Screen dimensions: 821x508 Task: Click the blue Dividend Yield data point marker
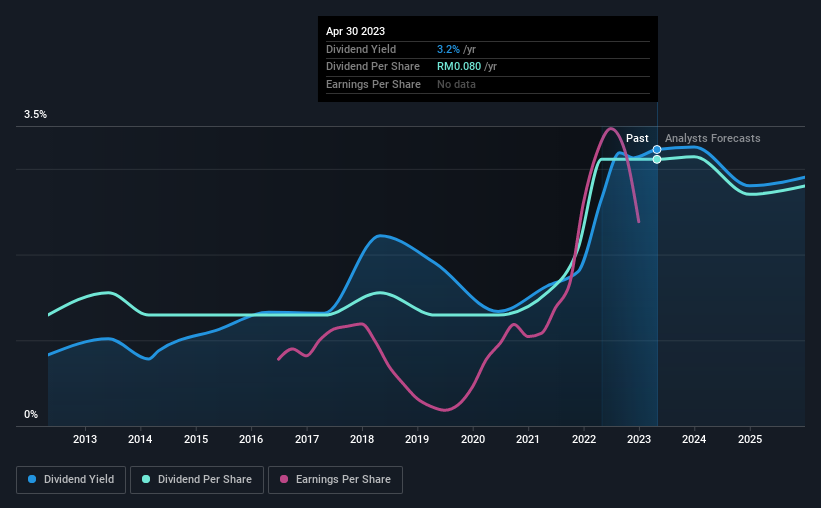(x=657, y=150)
